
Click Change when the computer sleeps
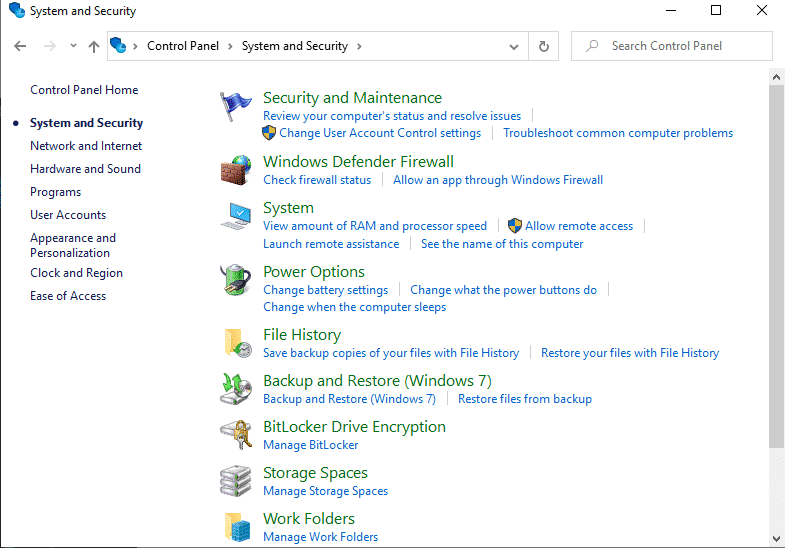pyautogui.click(x=354, y=307)
